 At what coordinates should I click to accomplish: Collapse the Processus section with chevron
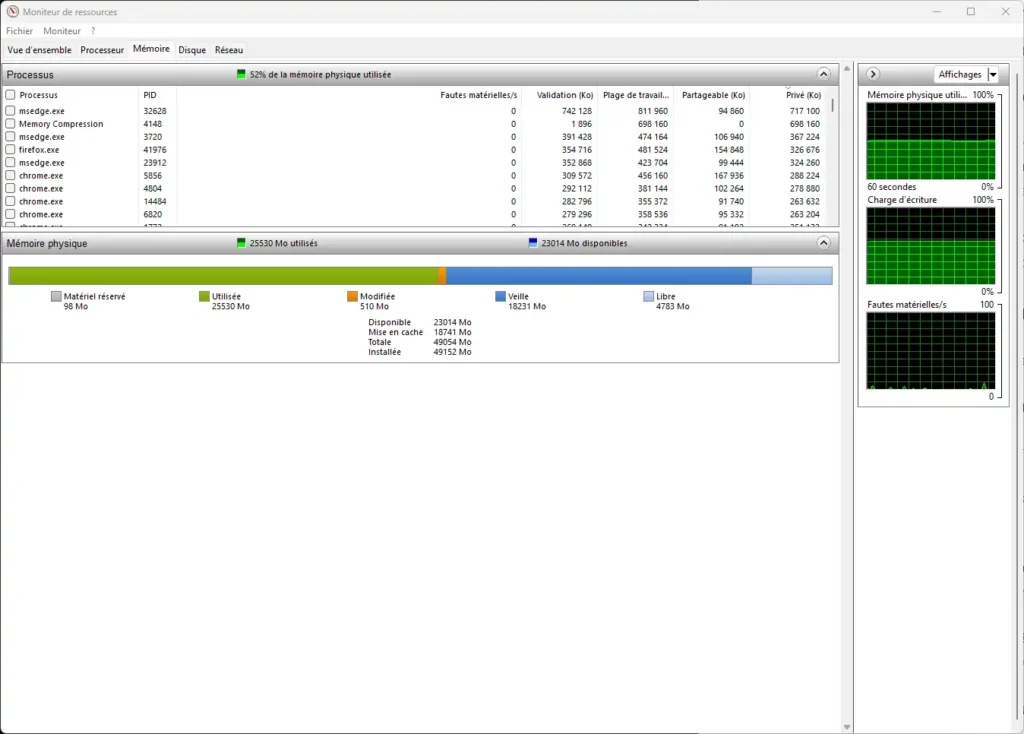coord(823,75)
